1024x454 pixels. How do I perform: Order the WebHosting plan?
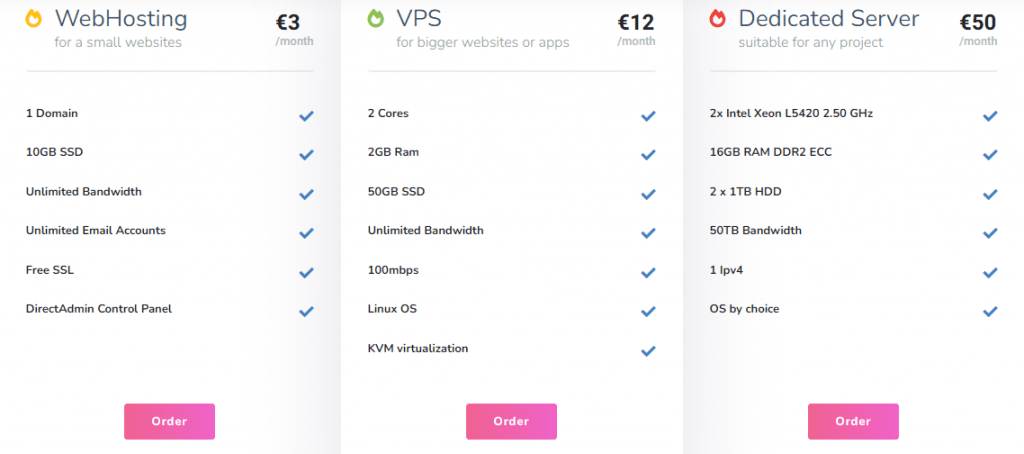169,421
